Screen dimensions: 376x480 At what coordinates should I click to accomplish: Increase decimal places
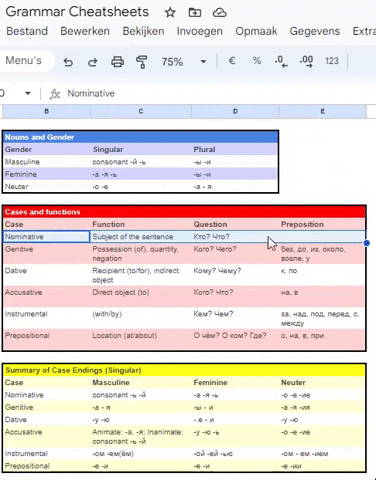pyautogui.click(x=306, y=61)
